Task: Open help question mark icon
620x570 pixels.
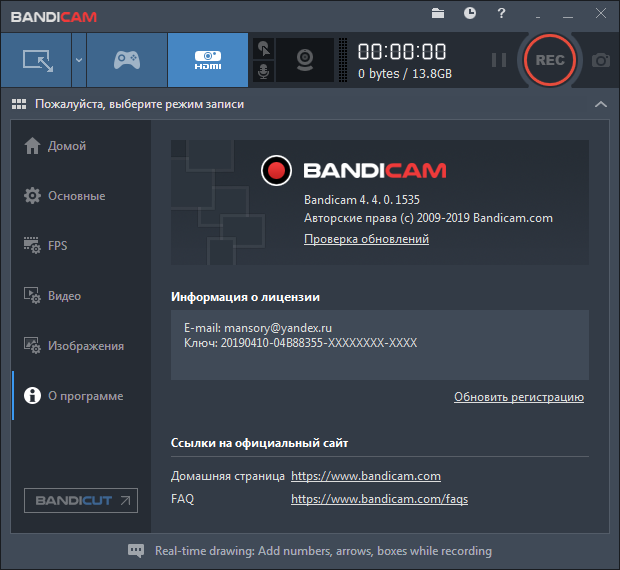Action: [501, 13]
